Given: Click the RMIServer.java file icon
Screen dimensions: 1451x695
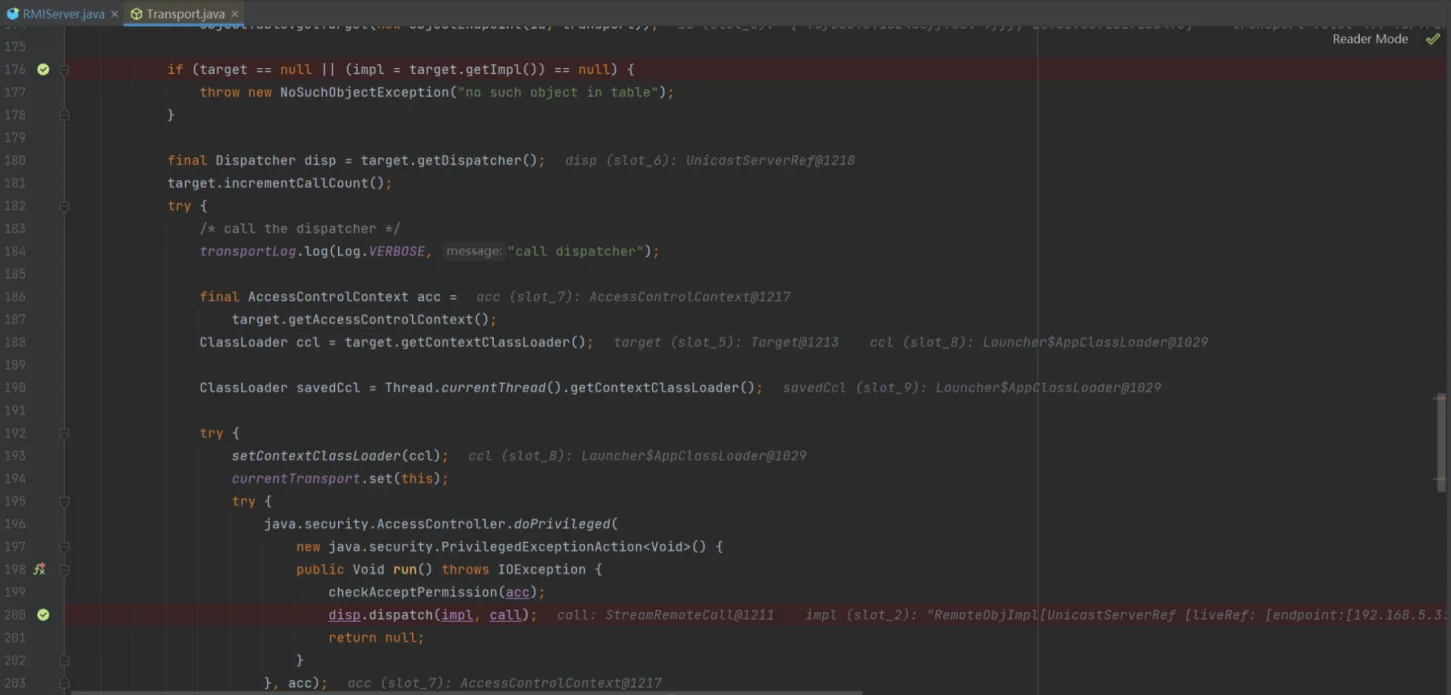Looking at the screenshot, I should [14, 14].
